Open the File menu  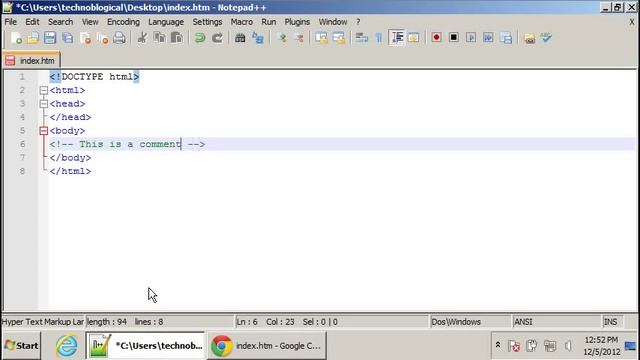pos(11,22)
